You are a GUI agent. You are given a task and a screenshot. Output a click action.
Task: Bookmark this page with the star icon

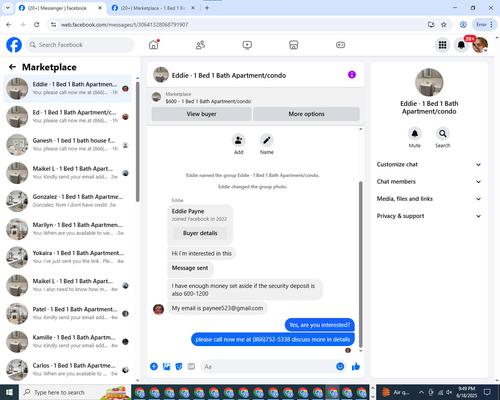click(444, 24)
